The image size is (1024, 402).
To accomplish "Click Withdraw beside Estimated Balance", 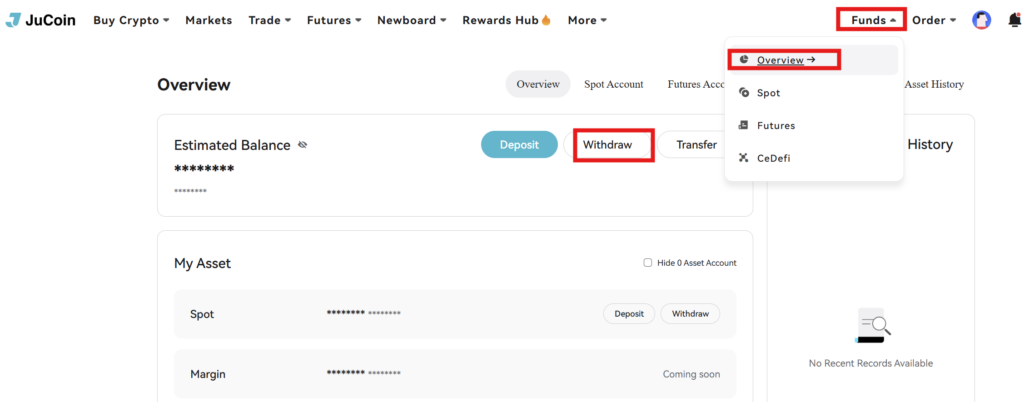I will 607,144.
